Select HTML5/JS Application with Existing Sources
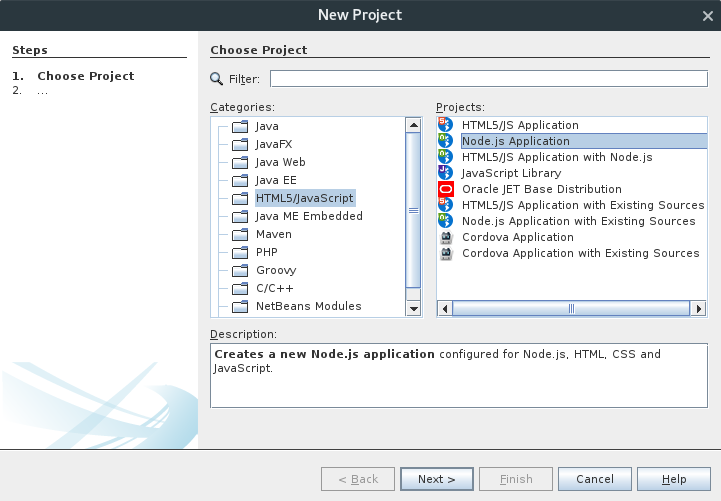The height and width of the screenshot is (501, 721). click(x=583, y=205)
